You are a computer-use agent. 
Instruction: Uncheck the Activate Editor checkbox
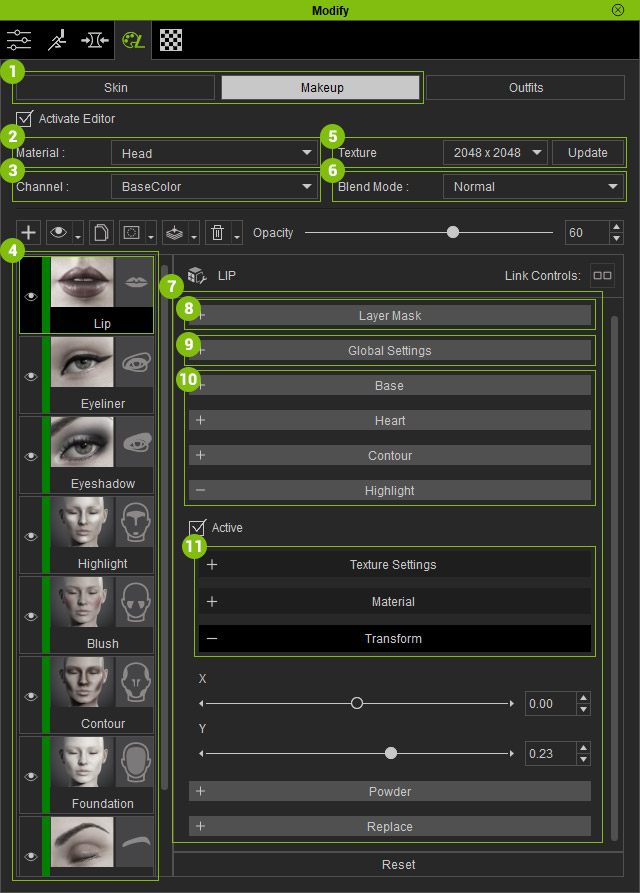click(25, 119)
